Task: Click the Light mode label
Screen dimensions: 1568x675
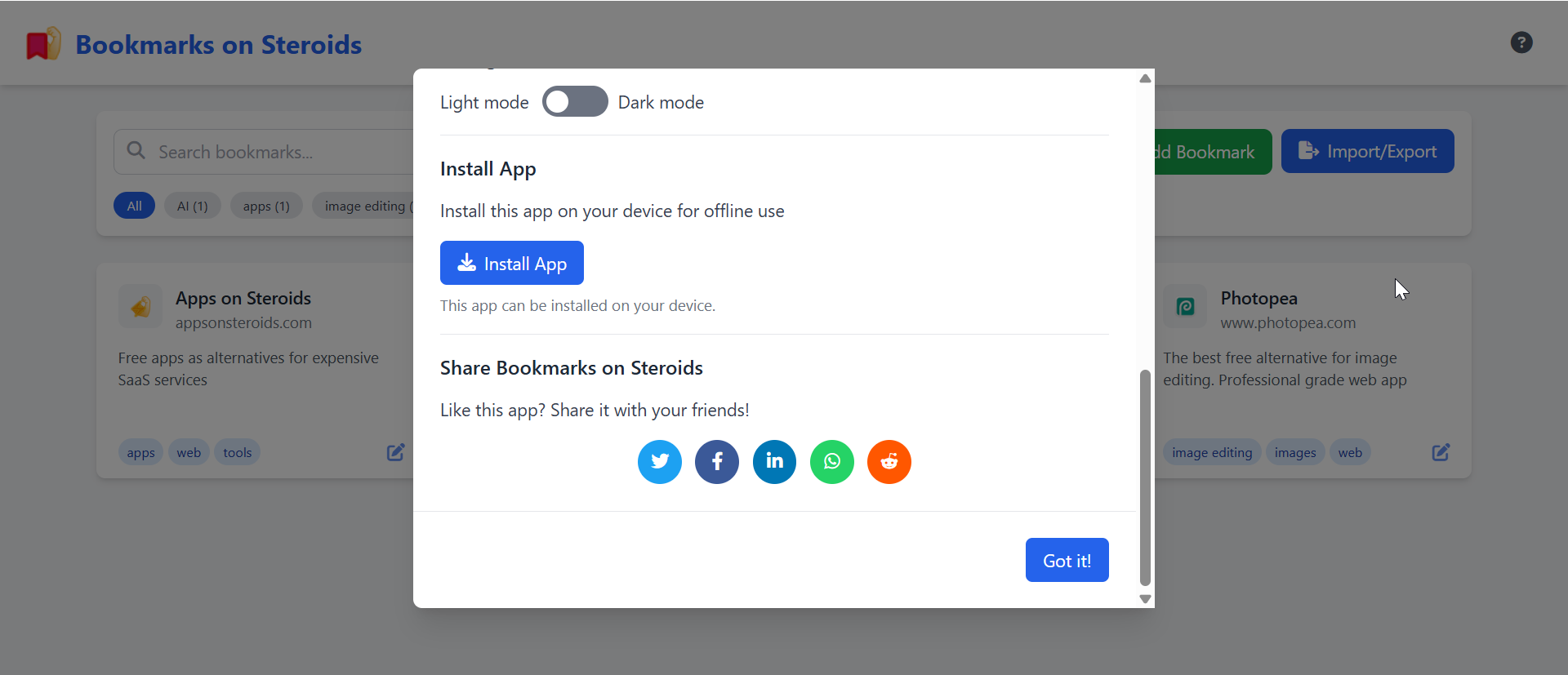Action: 484,102
